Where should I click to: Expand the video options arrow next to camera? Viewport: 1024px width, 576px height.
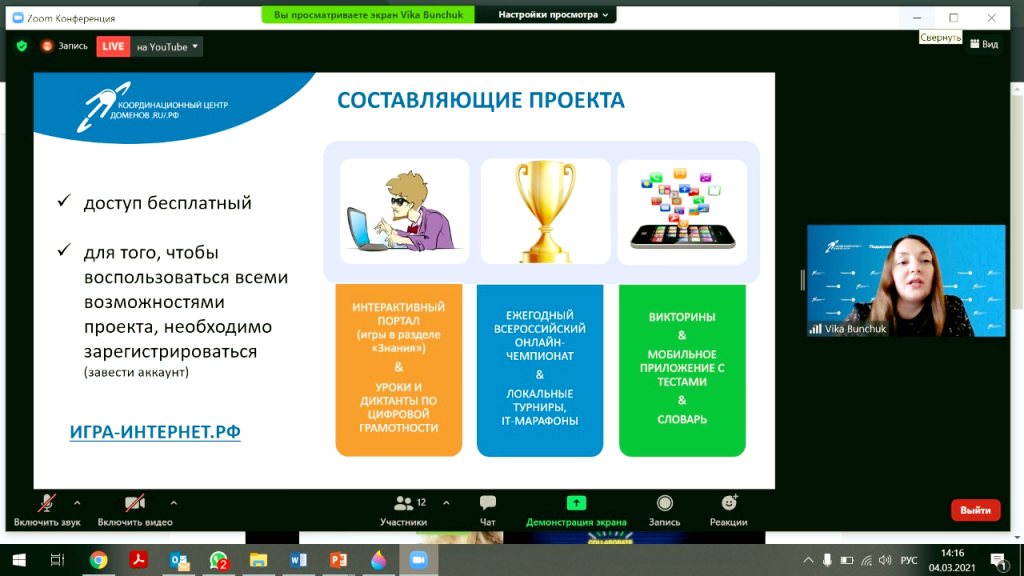[173, 503]
